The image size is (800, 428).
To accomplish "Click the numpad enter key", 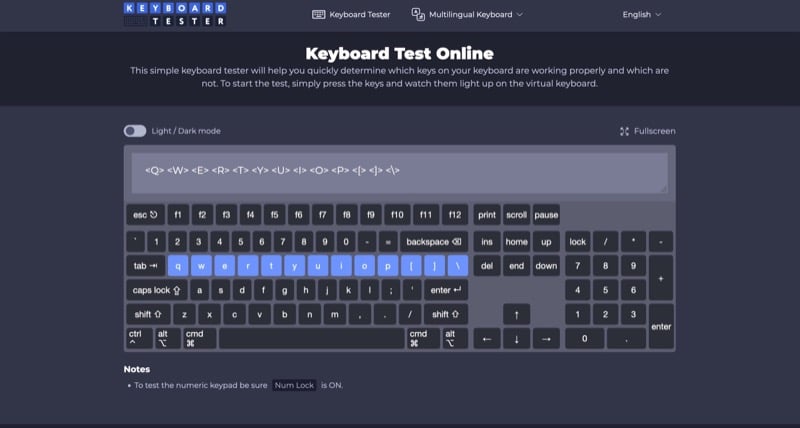I will click(x=661, y=326).
